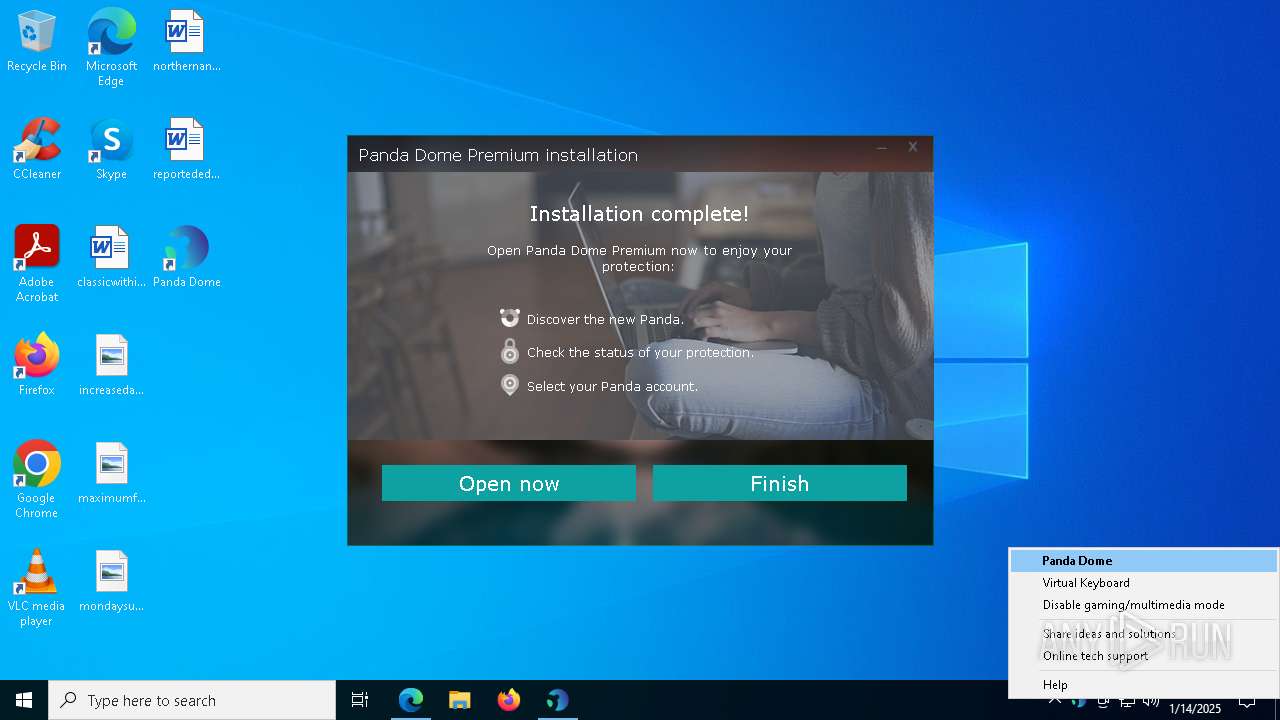
Task: Choose Virtual Keyboard in the tray menu
Action: (1144, 583)
